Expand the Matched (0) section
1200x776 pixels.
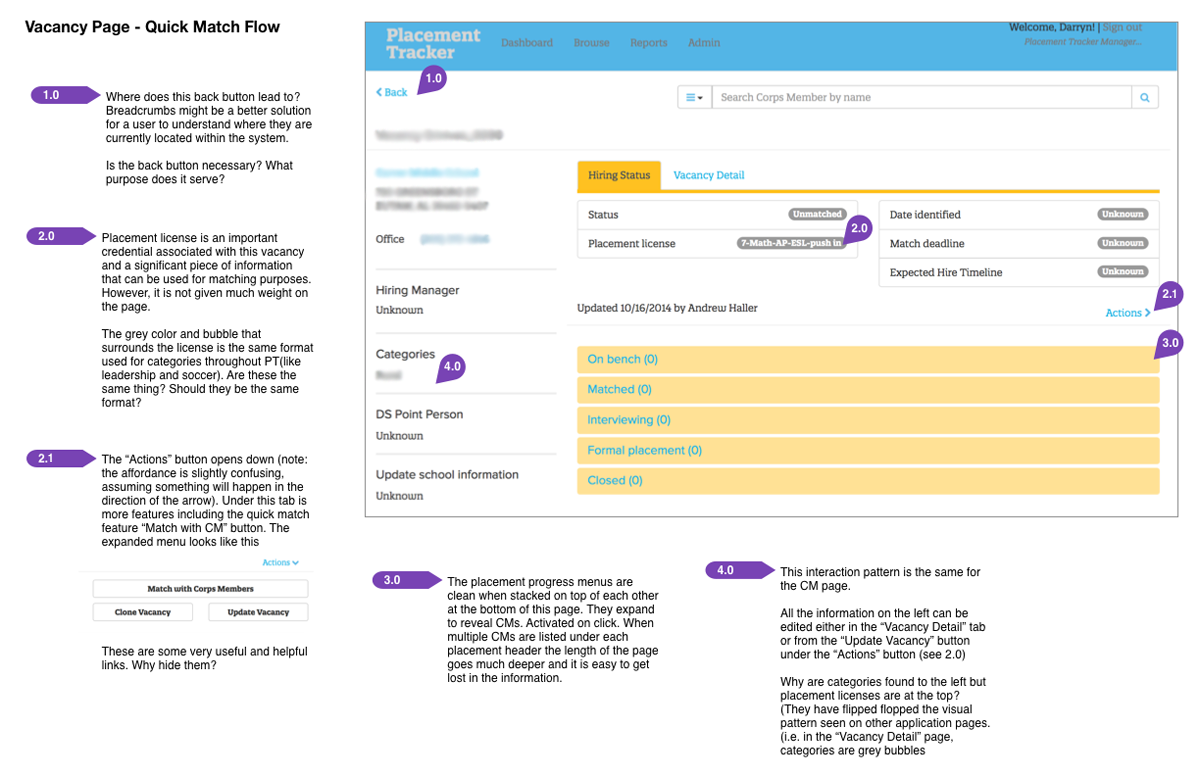[x=868, y=389]
